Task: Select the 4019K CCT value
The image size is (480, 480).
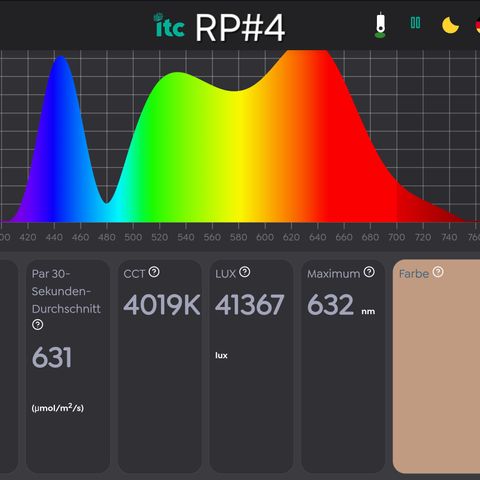Action: pyautogui.click(x=162, y=305)
